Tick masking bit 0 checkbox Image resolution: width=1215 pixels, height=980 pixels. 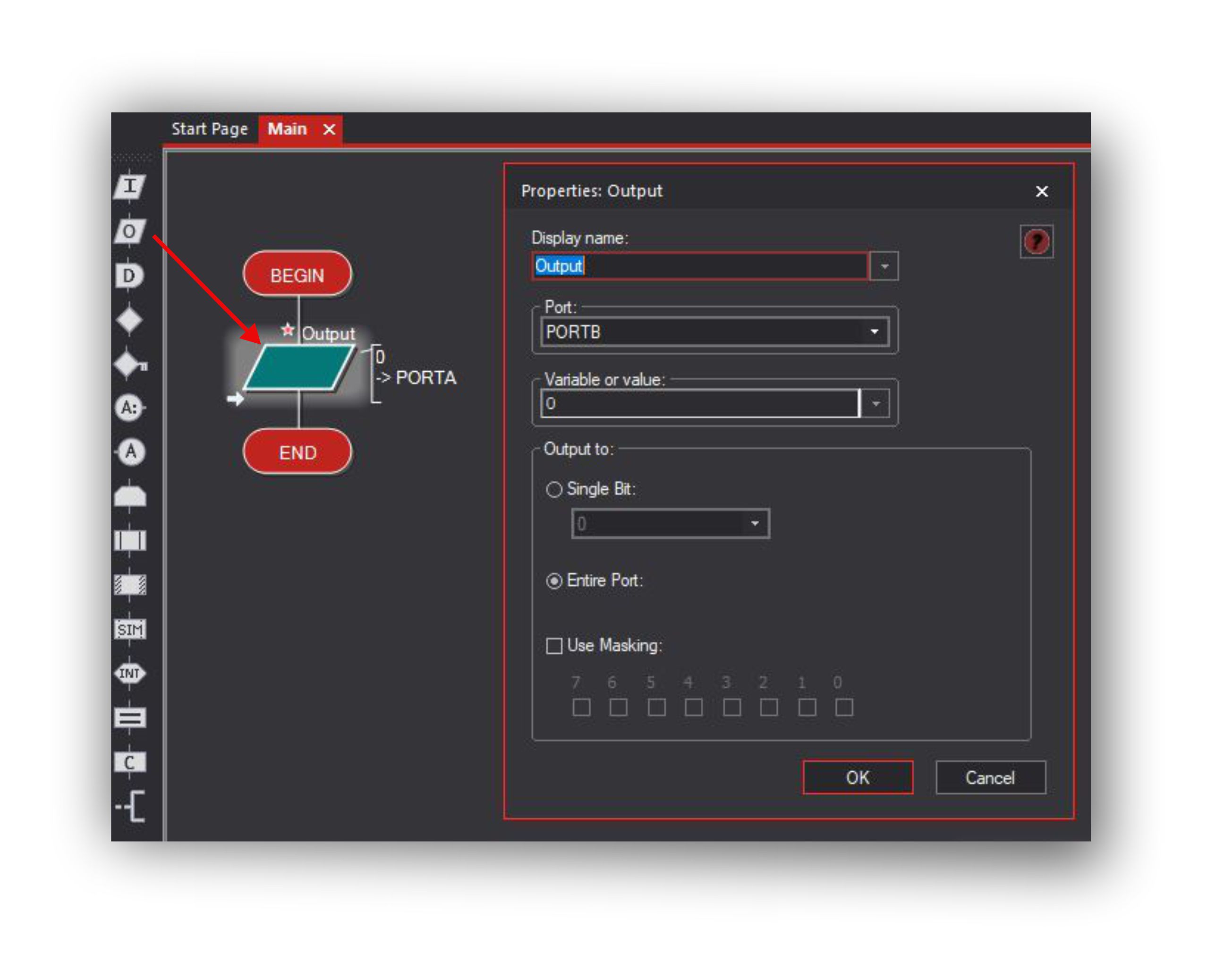pos(845,707)
